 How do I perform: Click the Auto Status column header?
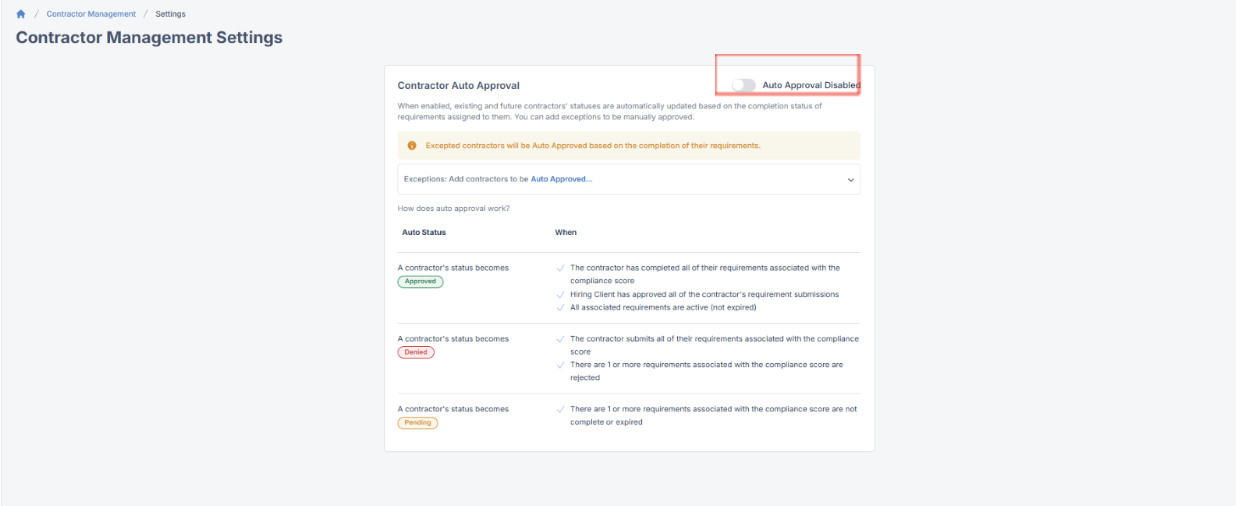click(x=424, y=232)
